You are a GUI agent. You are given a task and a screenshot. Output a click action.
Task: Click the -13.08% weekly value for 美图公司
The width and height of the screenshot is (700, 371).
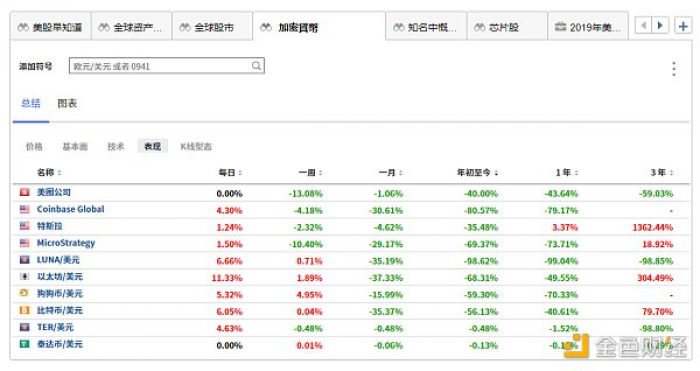click(305, 194)
